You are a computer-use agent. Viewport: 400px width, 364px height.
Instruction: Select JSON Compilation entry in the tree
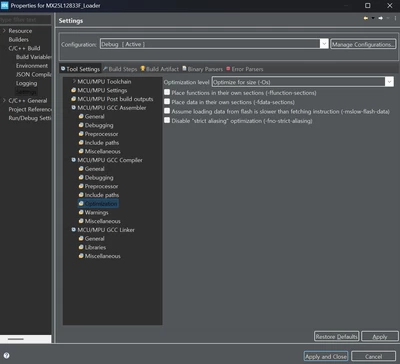pos(34,74)
